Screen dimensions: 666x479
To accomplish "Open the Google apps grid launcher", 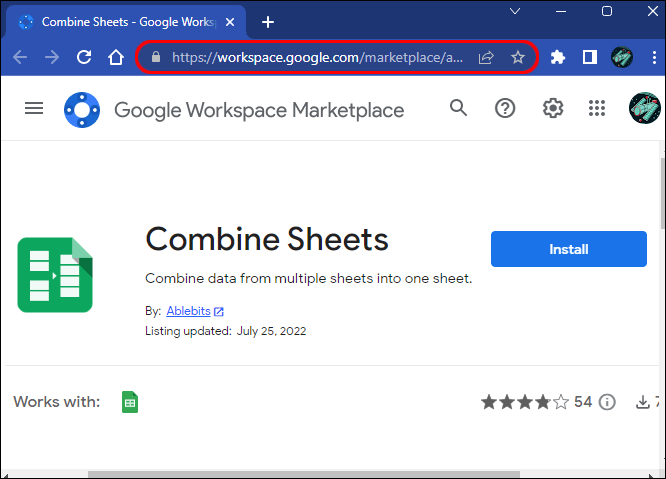I will click(598, 108).
